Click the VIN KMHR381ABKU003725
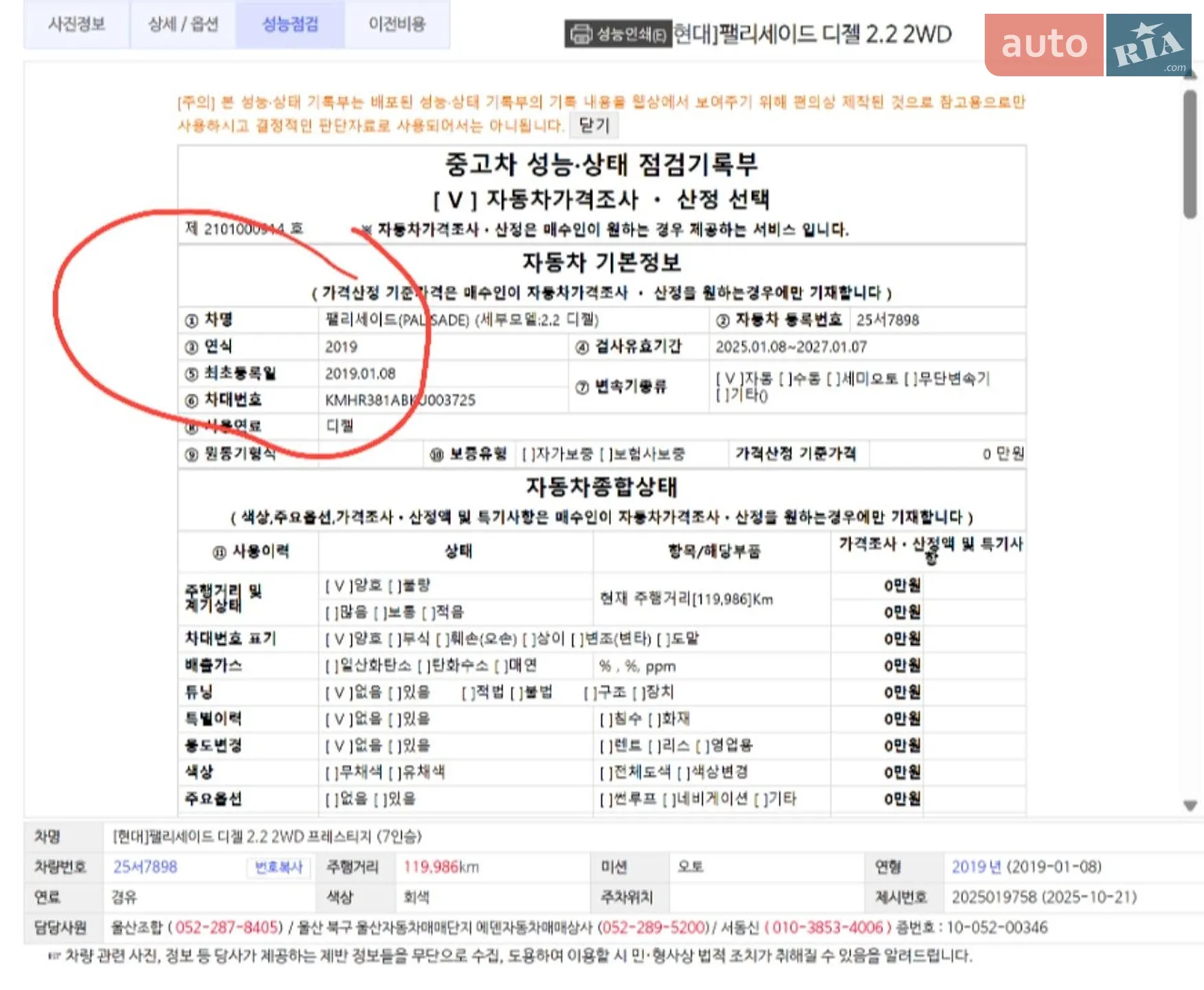Viewport: 1204px width, 990px height. click(400, 400)
